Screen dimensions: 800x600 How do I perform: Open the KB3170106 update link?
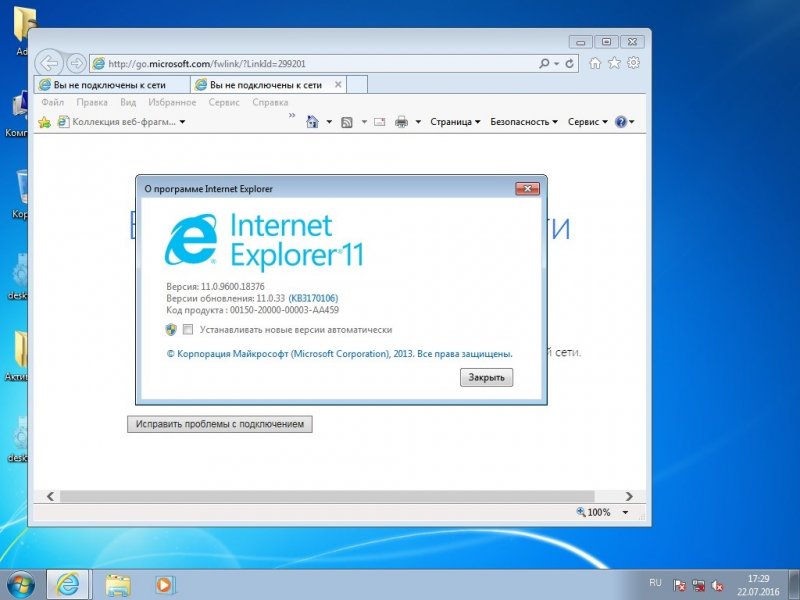pyautogui.click(x=313, y=298)
